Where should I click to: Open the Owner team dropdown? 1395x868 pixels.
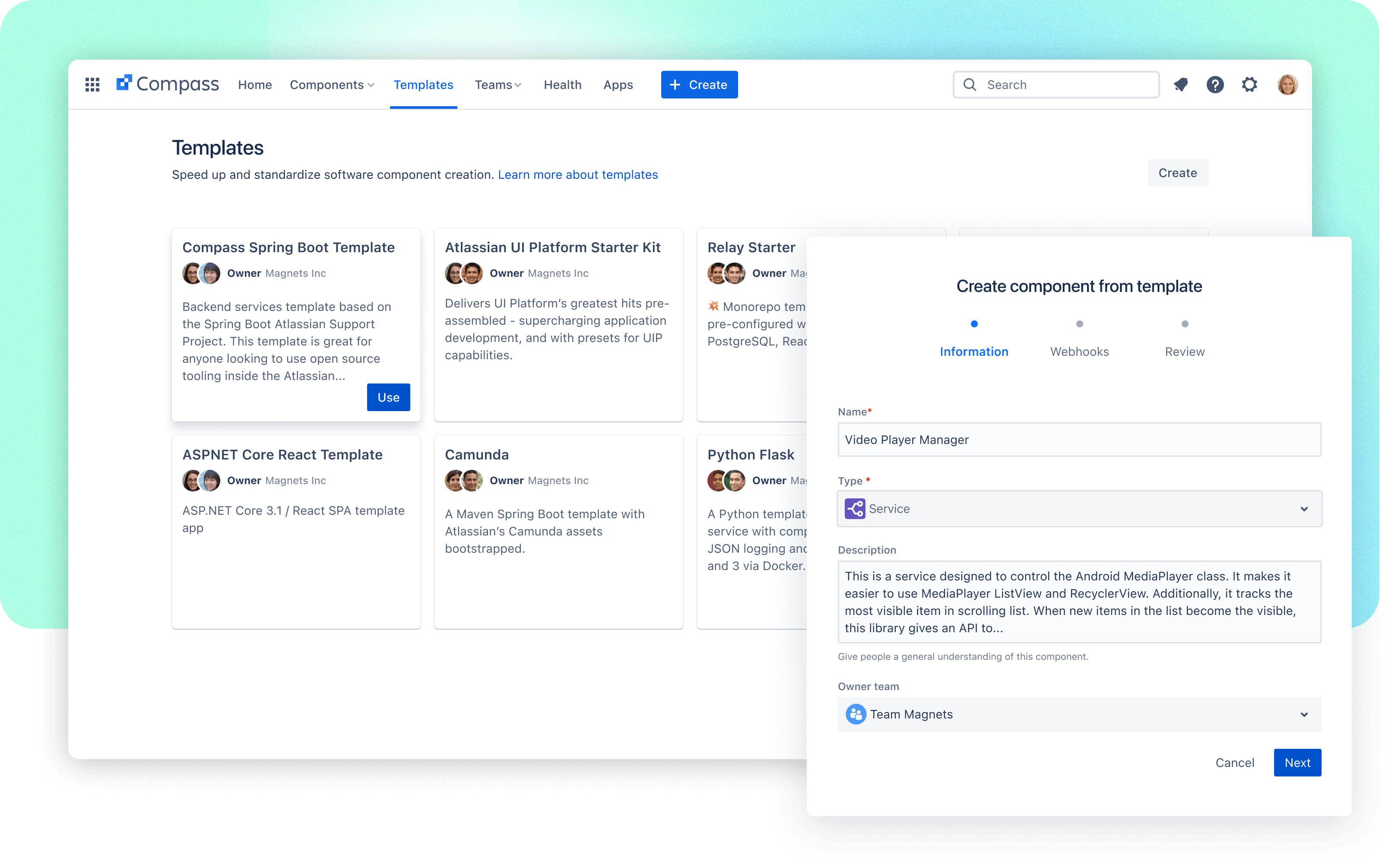[1304, 714]
